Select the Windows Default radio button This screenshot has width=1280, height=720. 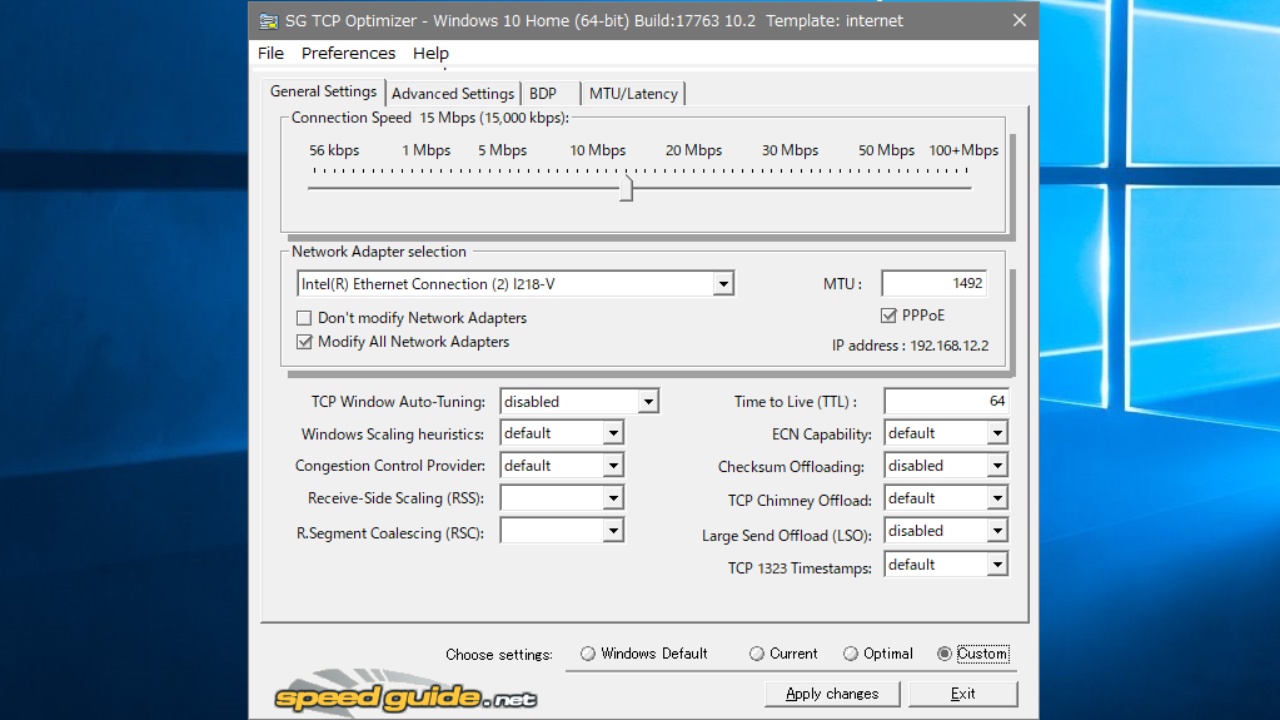(588, 654)
